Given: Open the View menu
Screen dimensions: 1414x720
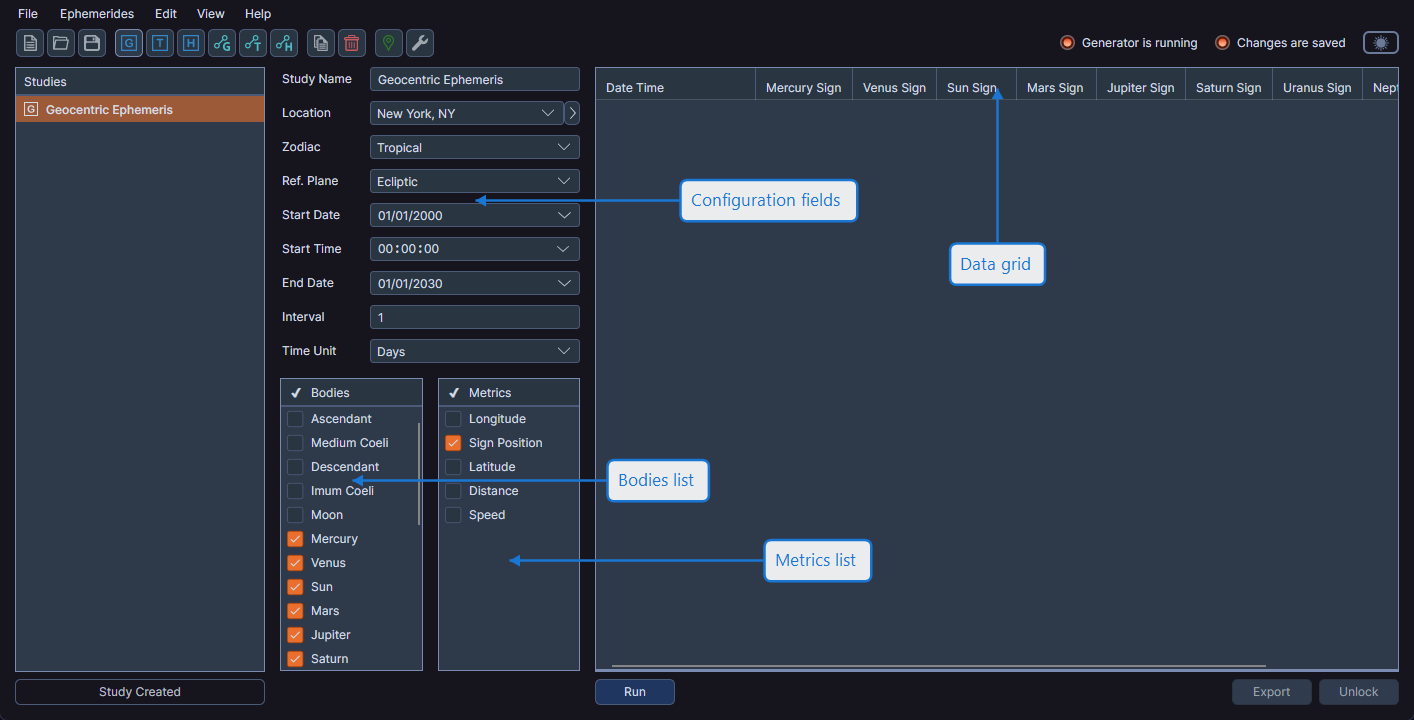Looking at the screenshot, I should 210,13.
